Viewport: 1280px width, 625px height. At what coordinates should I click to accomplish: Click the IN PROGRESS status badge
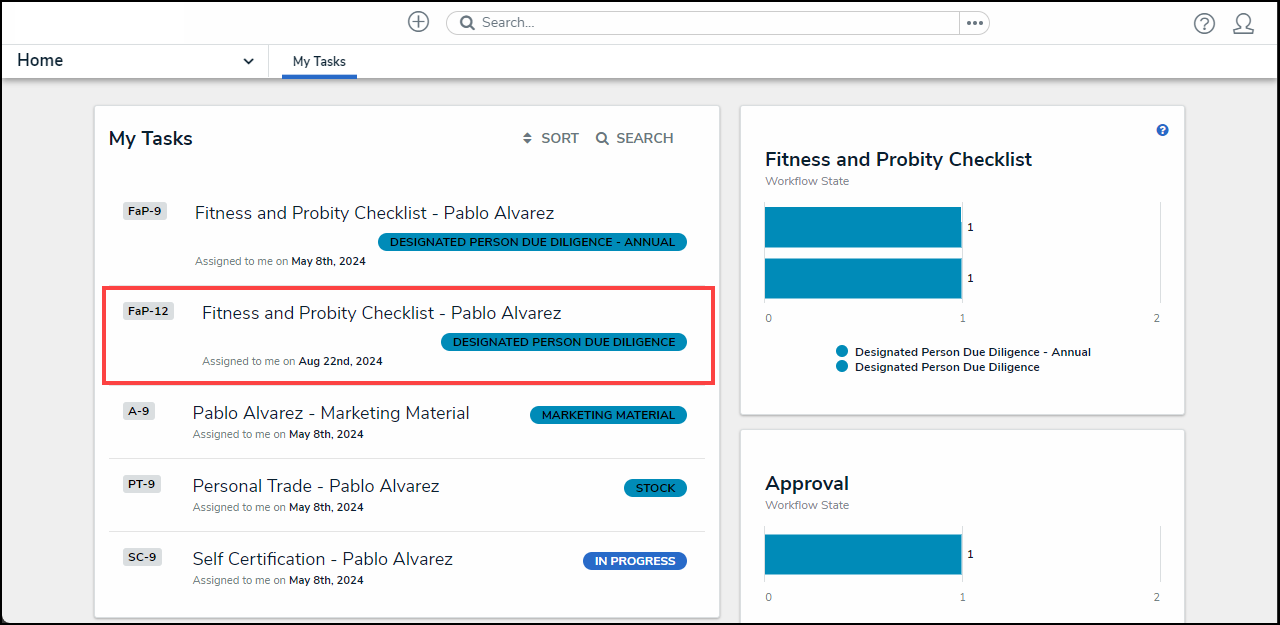point(634,561)
